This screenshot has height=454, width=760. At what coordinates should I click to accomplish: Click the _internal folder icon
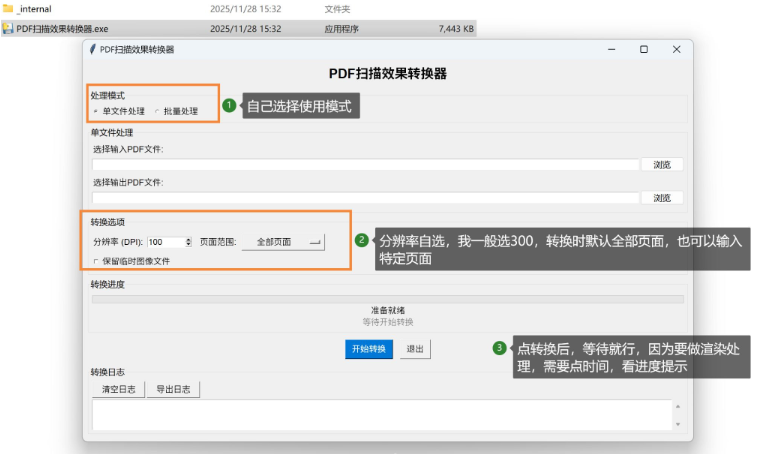point(8,9)
